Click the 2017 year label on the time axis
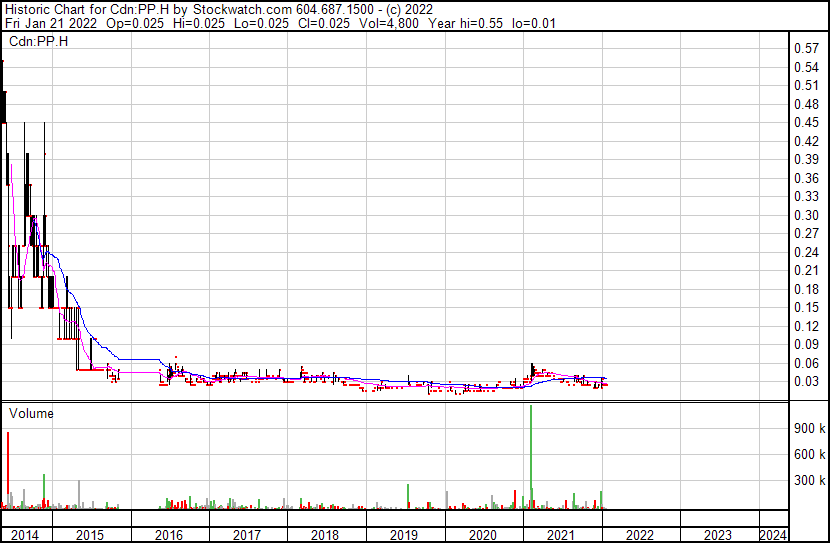This screenshot has width=830, height=543. (247, 535)
